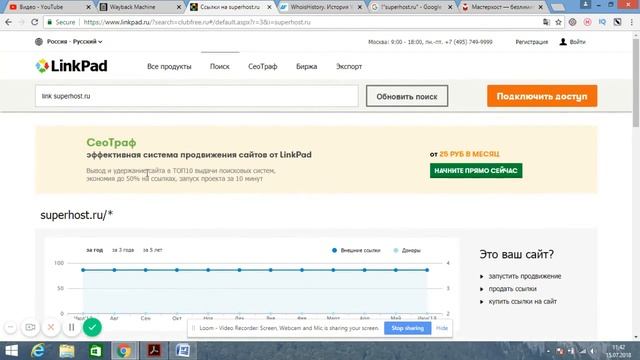
Task: Click Stop sharing in Loom bar
Action: (x=407, y=328)
